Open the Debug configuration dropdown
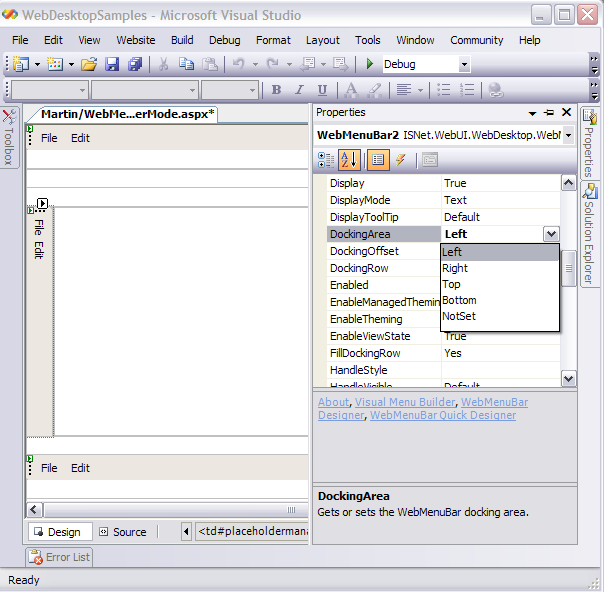 [x=464, y=64]
